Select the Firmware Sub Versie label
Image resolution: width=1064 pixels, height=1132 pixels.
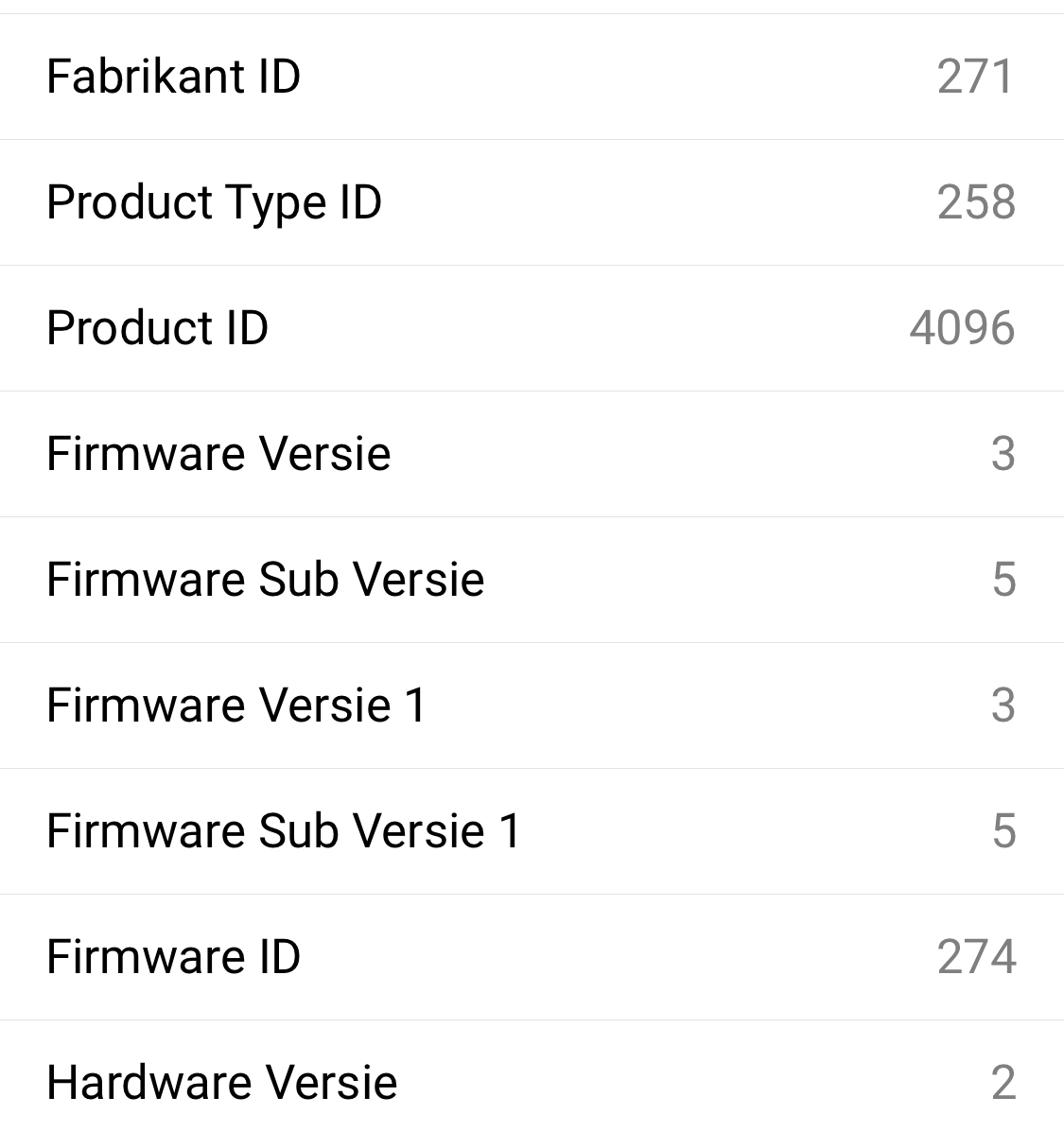tap(265, 580)
